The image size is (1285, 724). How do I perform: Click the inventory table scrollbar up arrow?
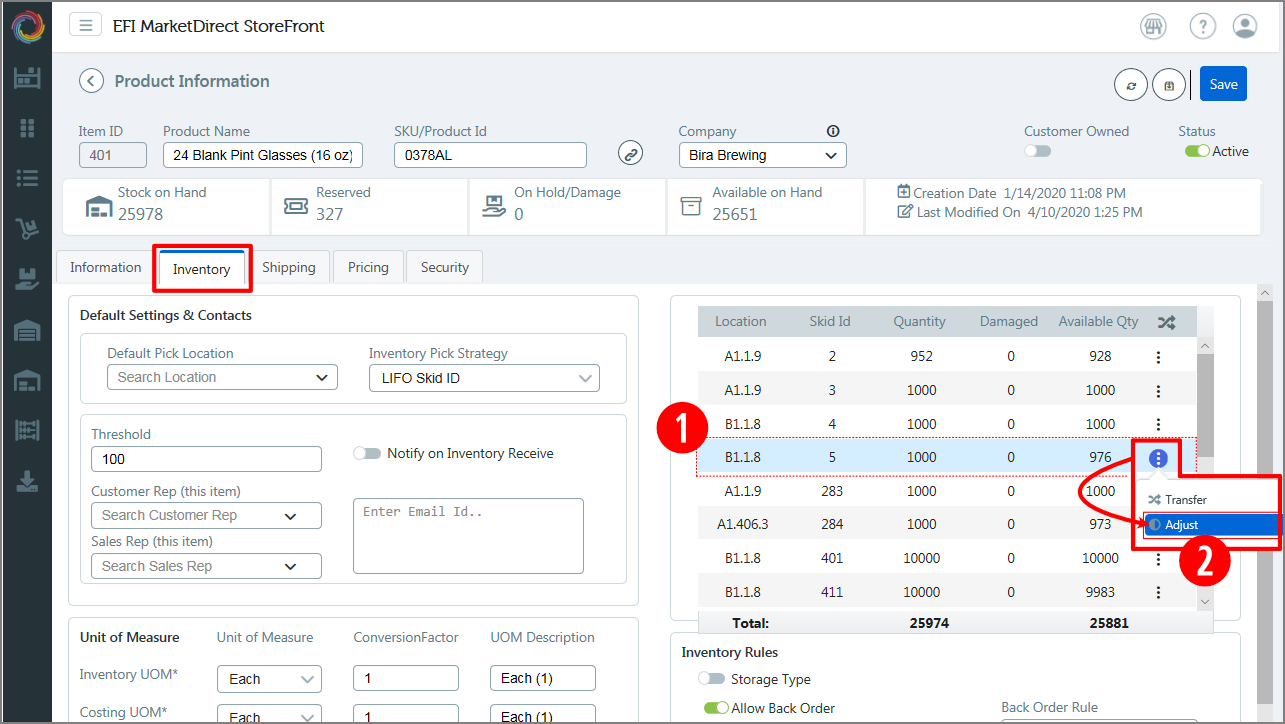click(x=1204, y=345)
